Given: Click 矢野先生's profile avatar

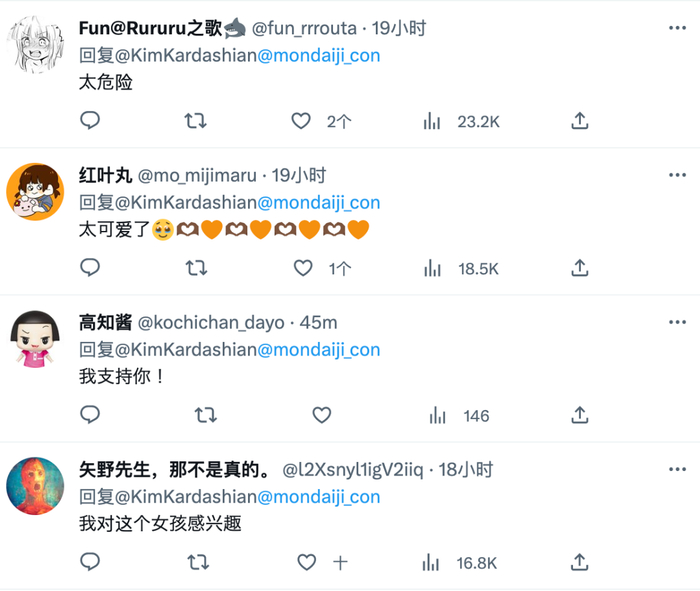Looking at the screenshot, I should 36,486.
